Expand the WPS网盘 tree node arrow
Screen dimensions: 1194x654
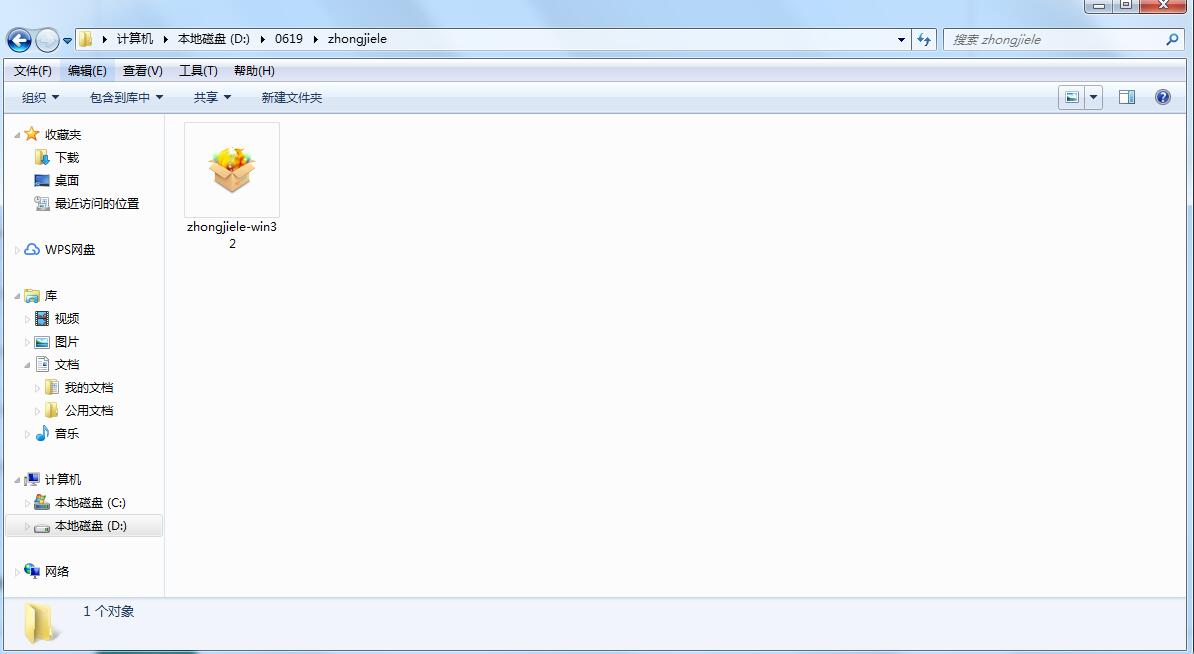pos(17,250)
